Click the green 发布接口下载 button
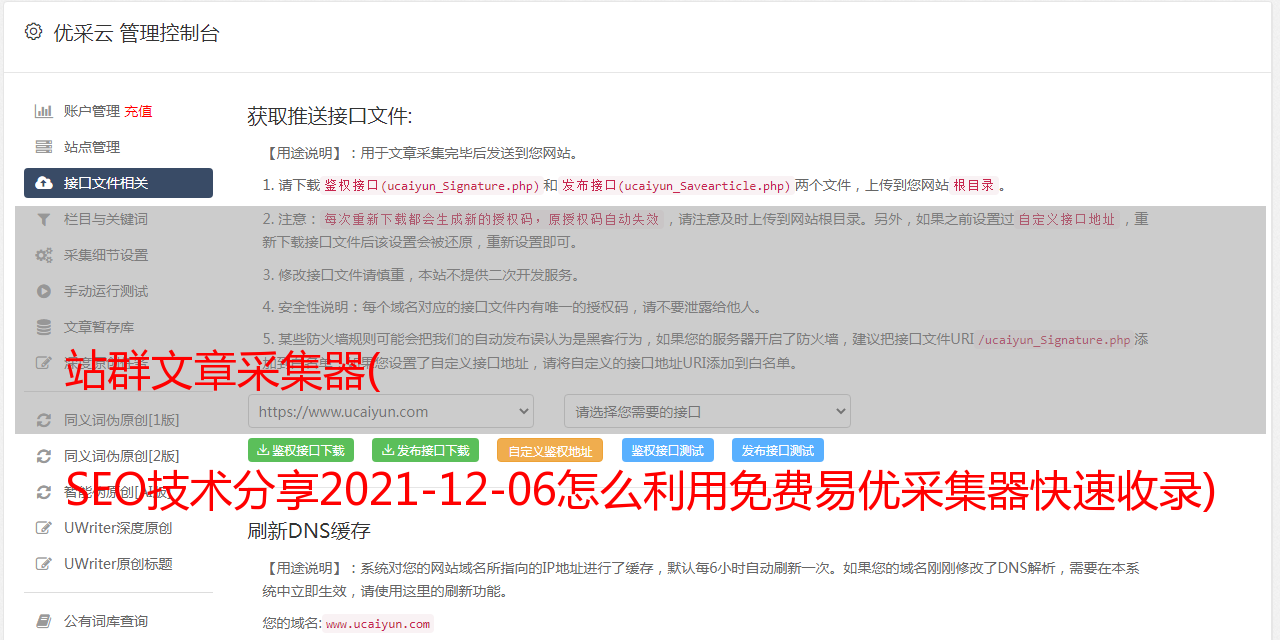 pos(425,450)
